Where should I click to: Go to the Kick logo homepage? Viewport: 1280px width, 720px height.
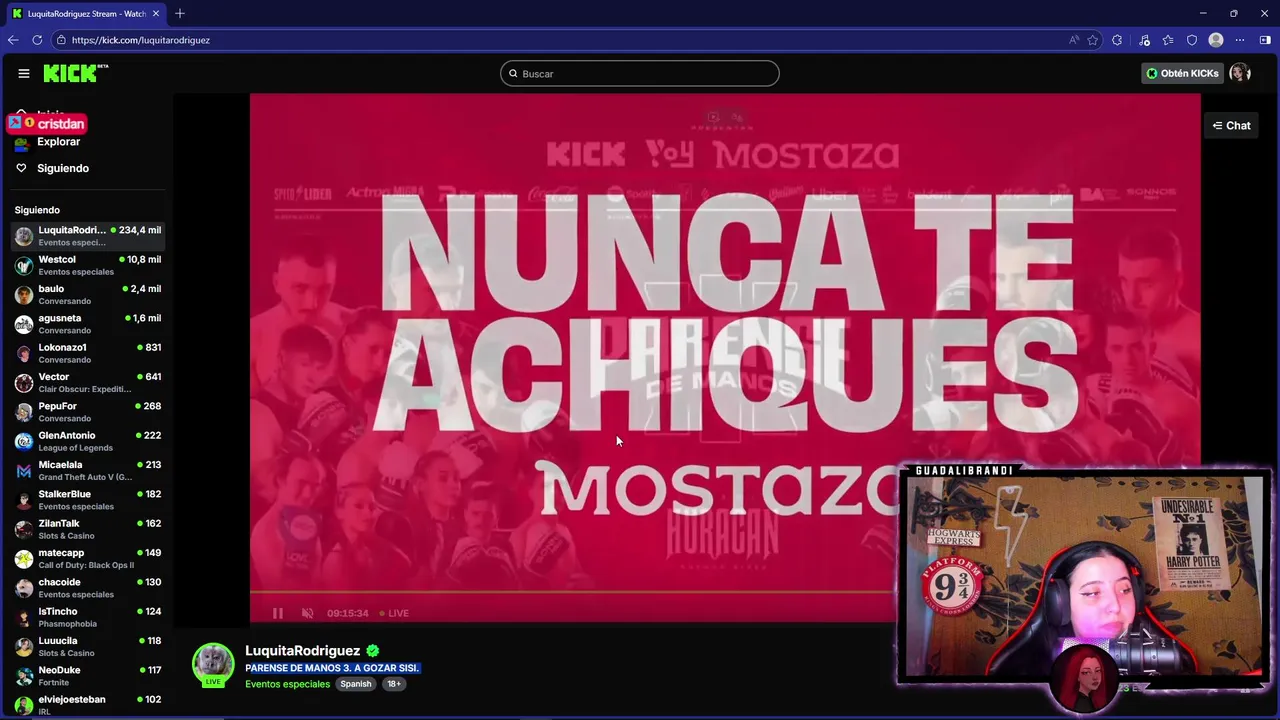click(x=75, y=73)
